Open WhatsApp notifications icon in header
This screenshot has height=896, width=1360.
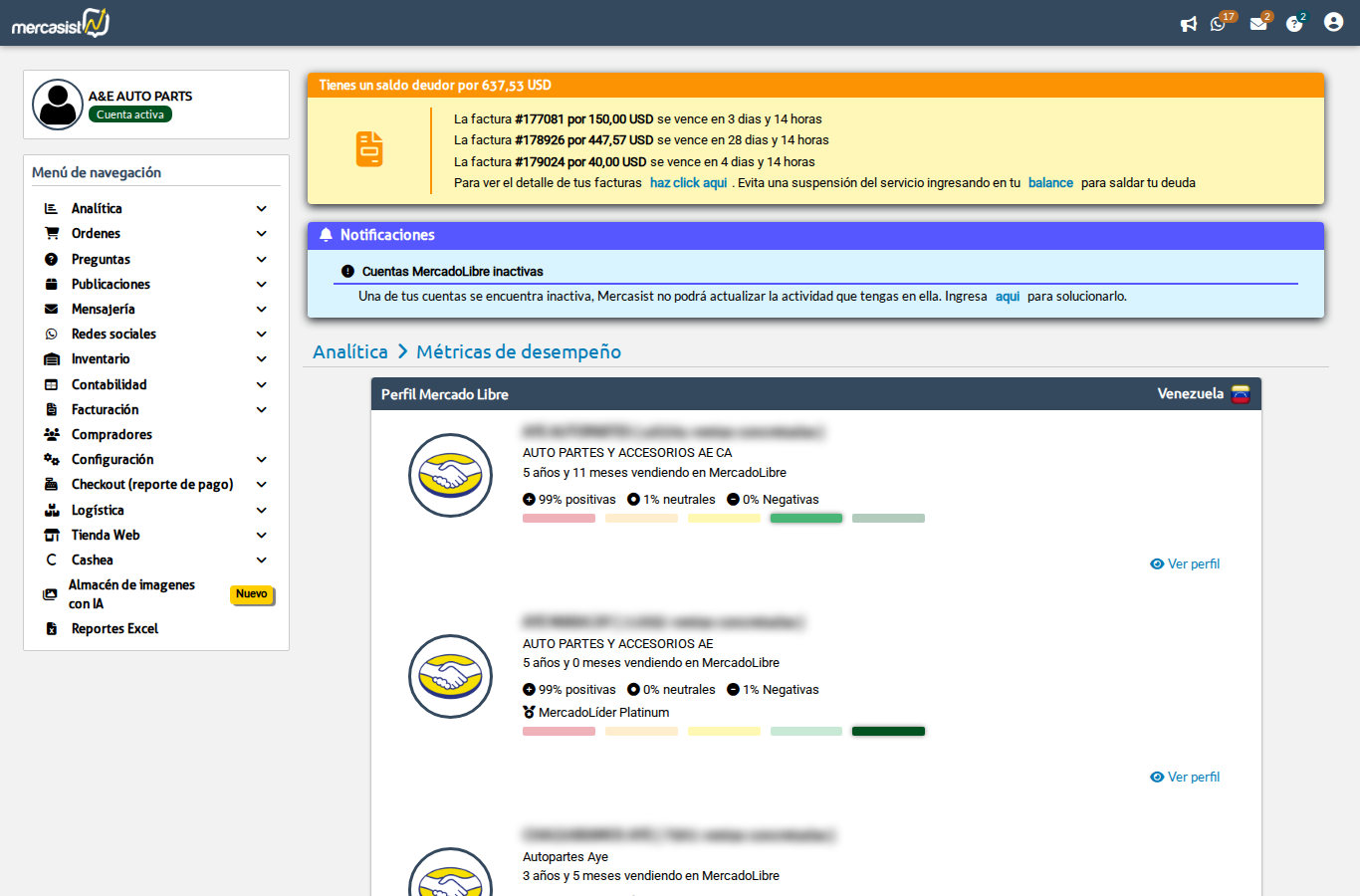pyautogui.click(x=1218, y=24)
